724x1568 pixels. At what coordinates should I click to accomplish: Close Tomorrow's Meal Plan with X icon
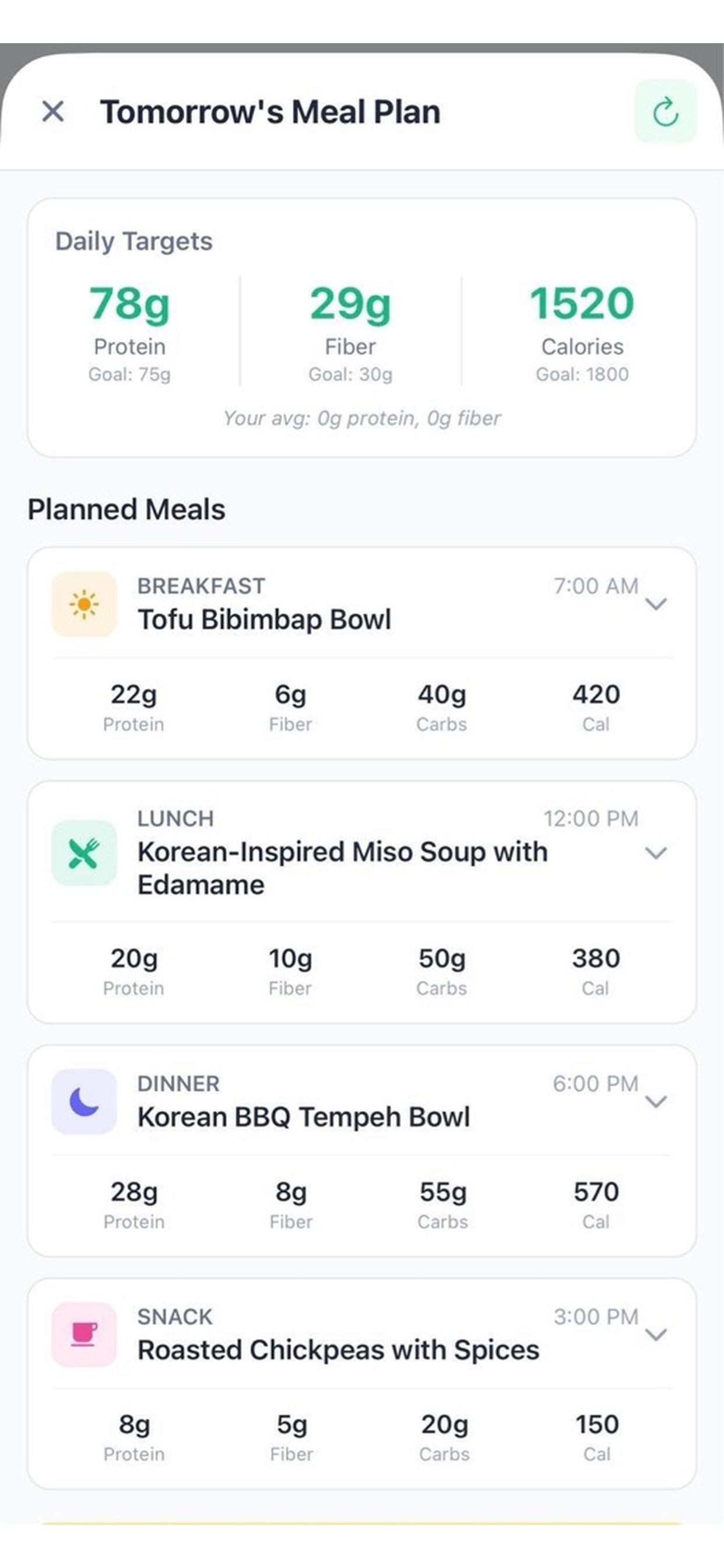click(x=53, y=111)
